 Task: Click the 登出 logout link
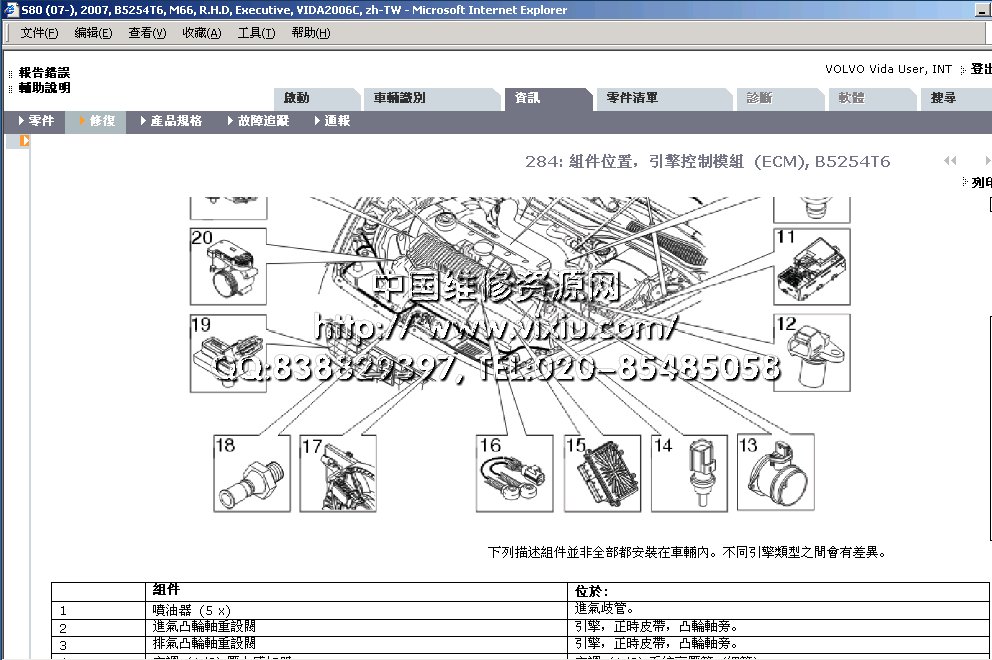[981, 69]
